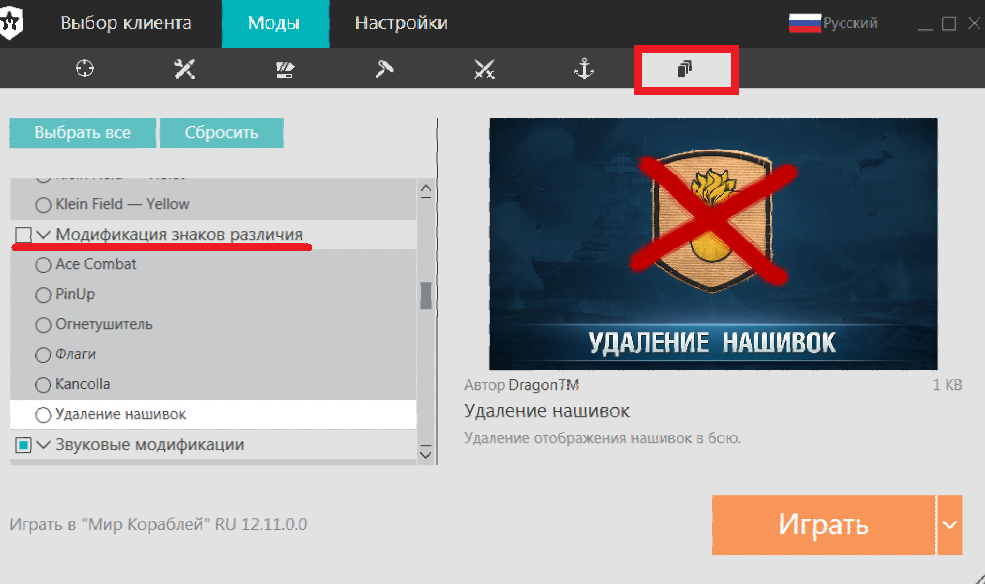Click the author name DragonTM
985x584 pixels.
(x=543, y=385)
